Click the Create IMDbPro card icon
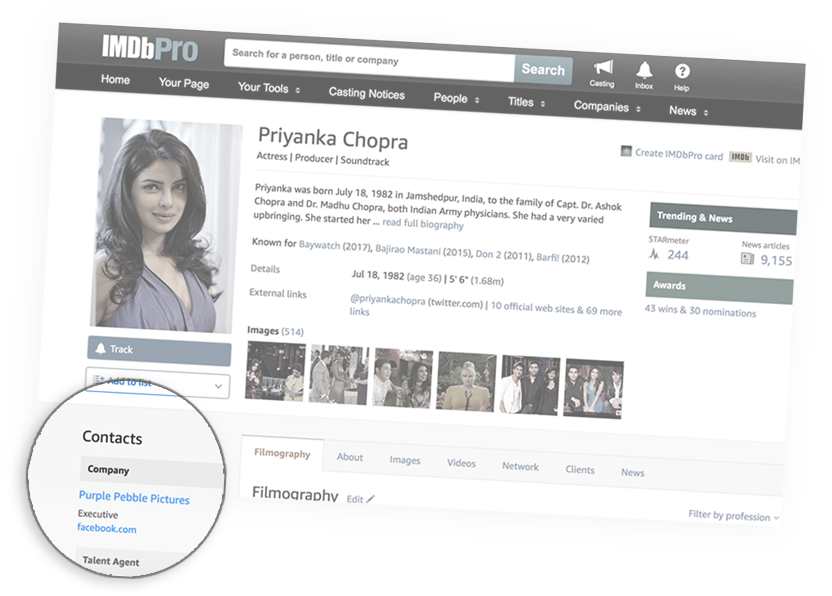 point(626,151)
